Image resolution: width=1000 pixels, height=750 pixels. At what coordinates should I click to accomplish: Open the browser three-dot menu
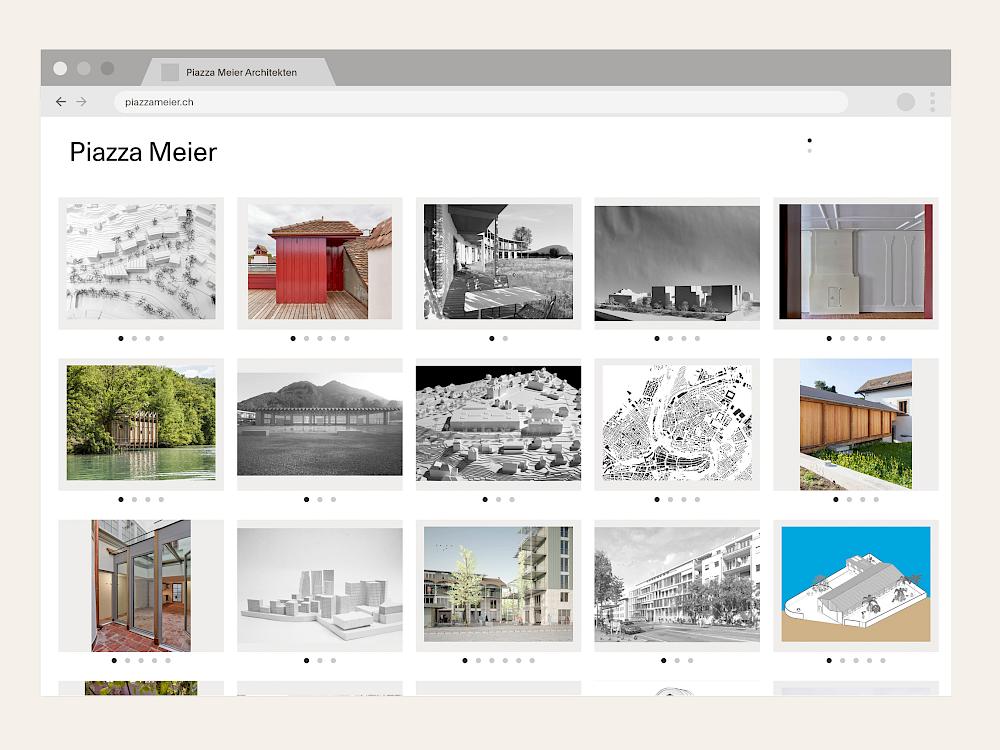(x=932, y=101)
